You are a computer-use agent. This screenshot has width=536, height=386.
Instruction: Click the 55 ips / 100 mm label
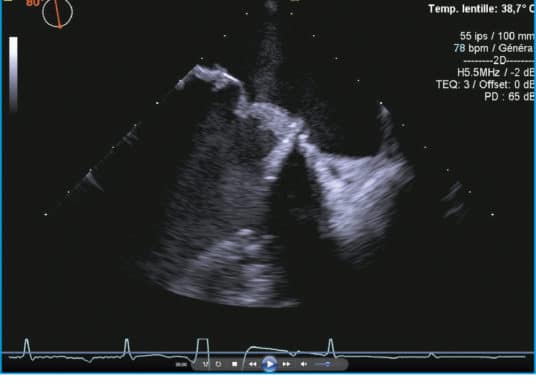point(497,36)
